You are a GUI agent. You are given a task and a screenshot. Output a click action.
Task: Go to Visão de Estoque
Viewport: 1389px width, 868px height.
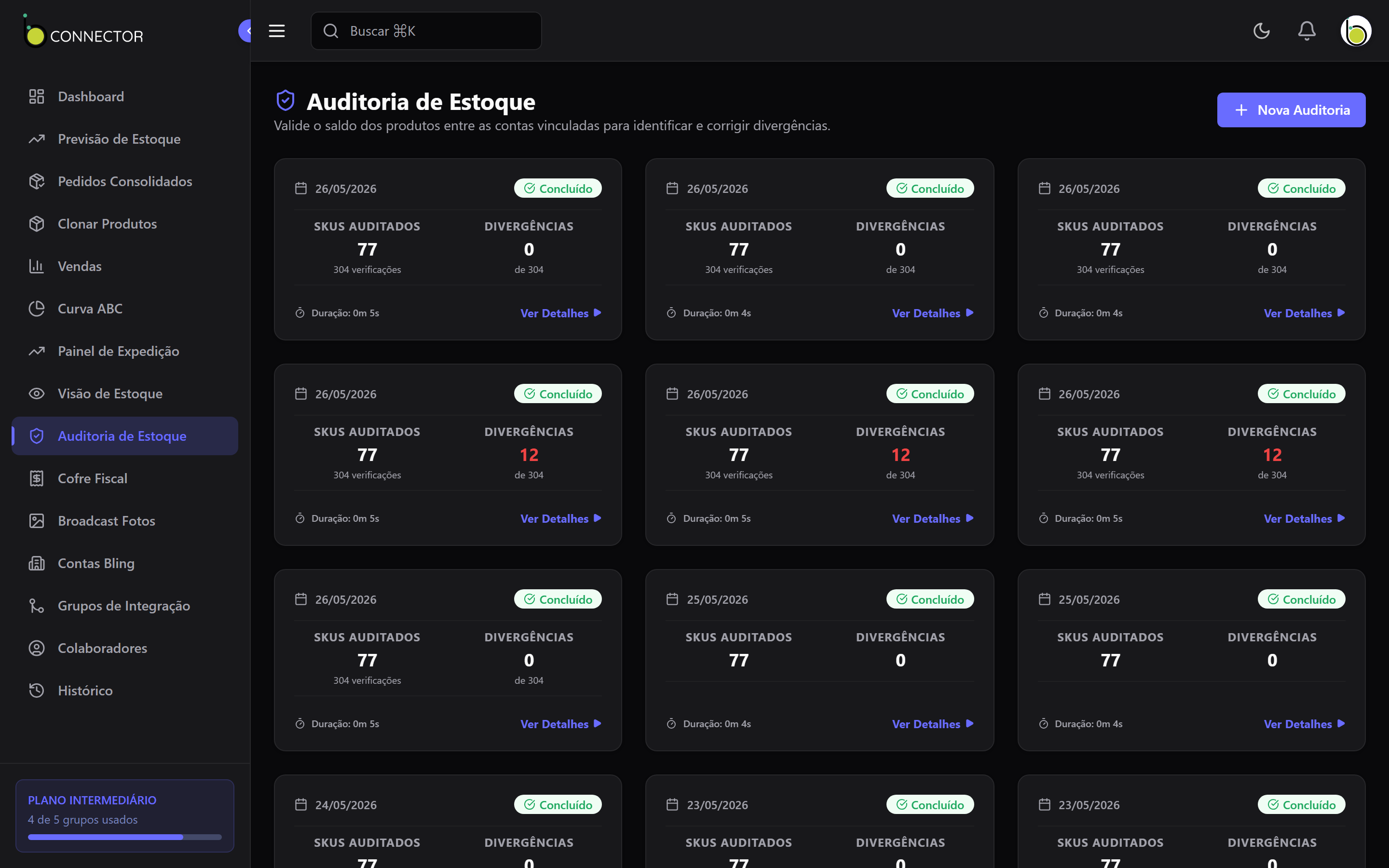[124, 394]
